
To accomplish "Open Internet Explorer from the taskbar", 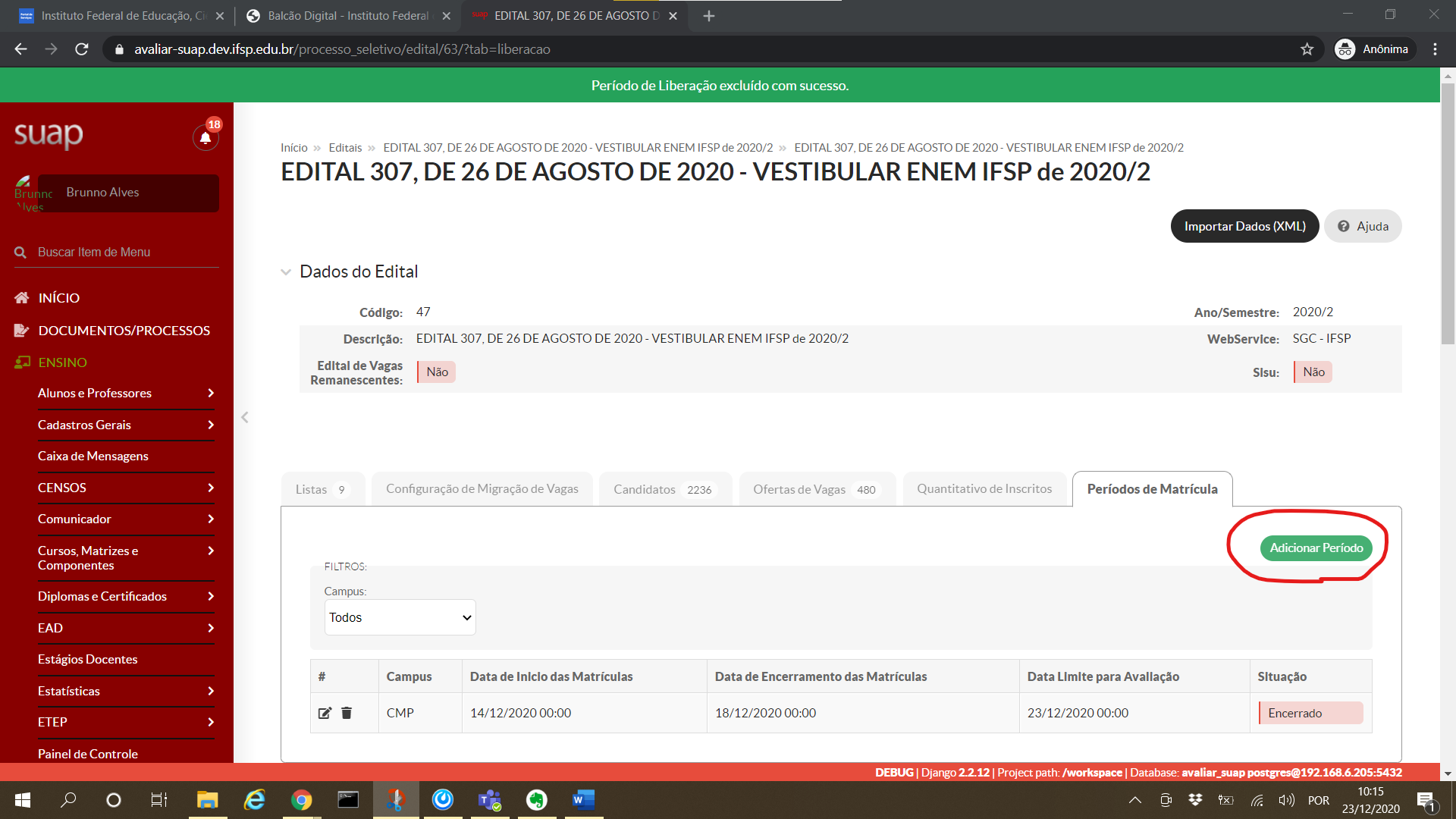I will [x=254, y=800].
